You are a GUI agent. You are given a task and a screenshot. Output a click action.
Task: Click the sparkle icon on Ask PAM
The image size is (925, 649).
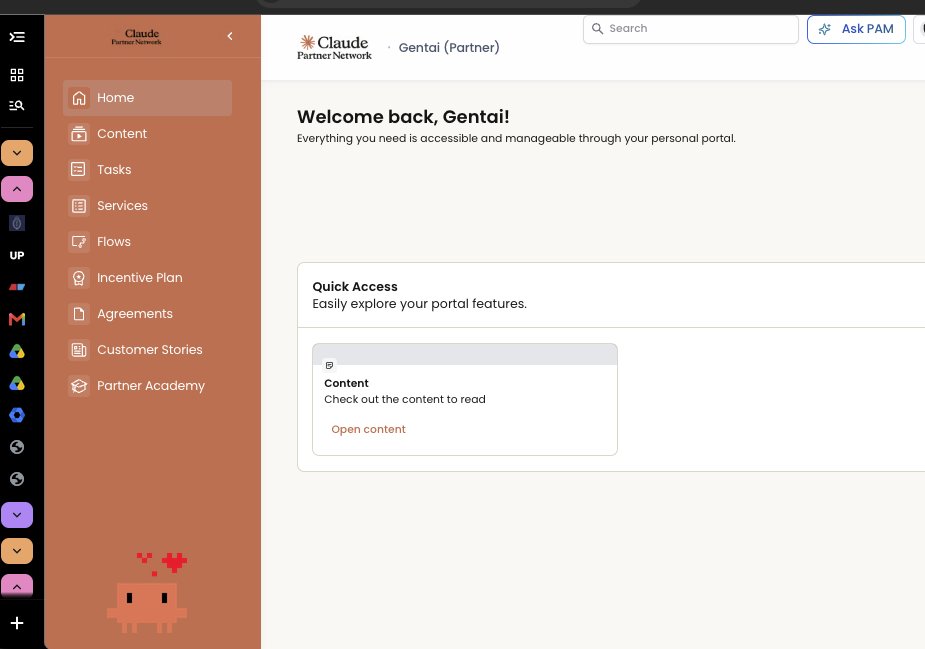click(x=825, y=29)
